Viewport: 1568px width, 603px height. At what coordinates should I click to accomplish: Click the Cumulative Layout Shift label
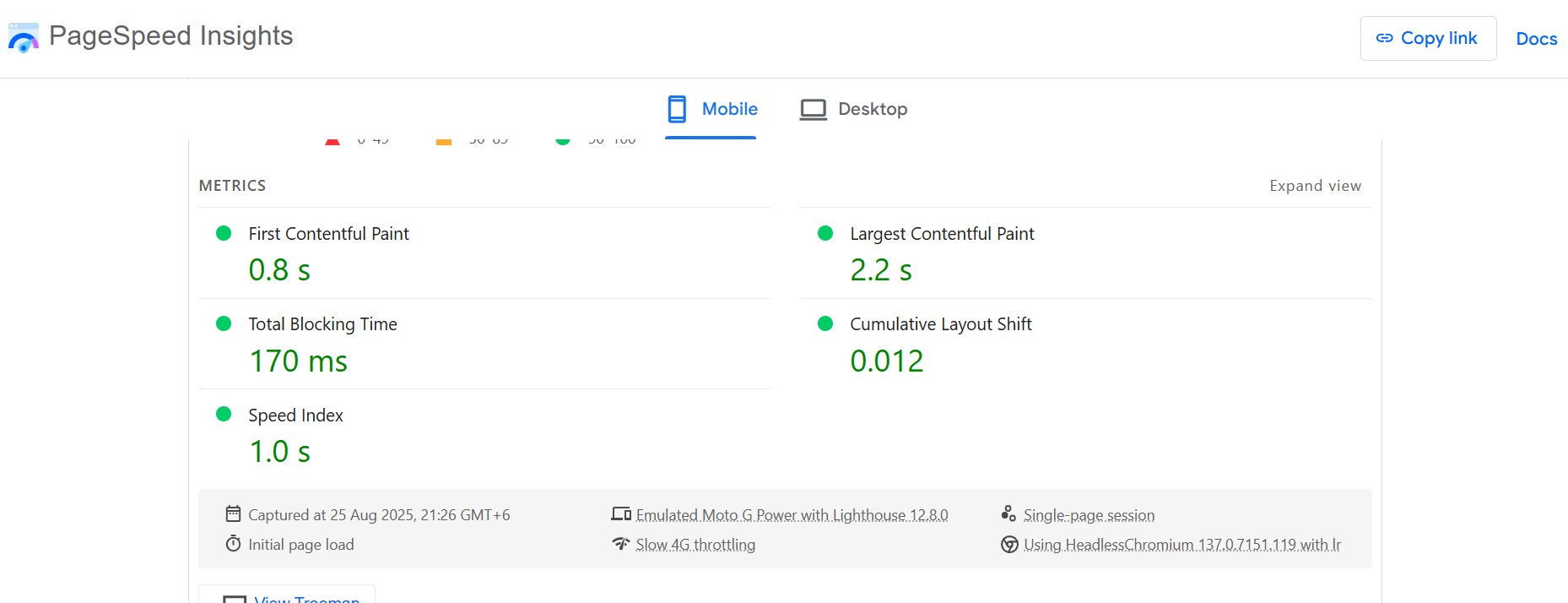(x=940, y=324)
